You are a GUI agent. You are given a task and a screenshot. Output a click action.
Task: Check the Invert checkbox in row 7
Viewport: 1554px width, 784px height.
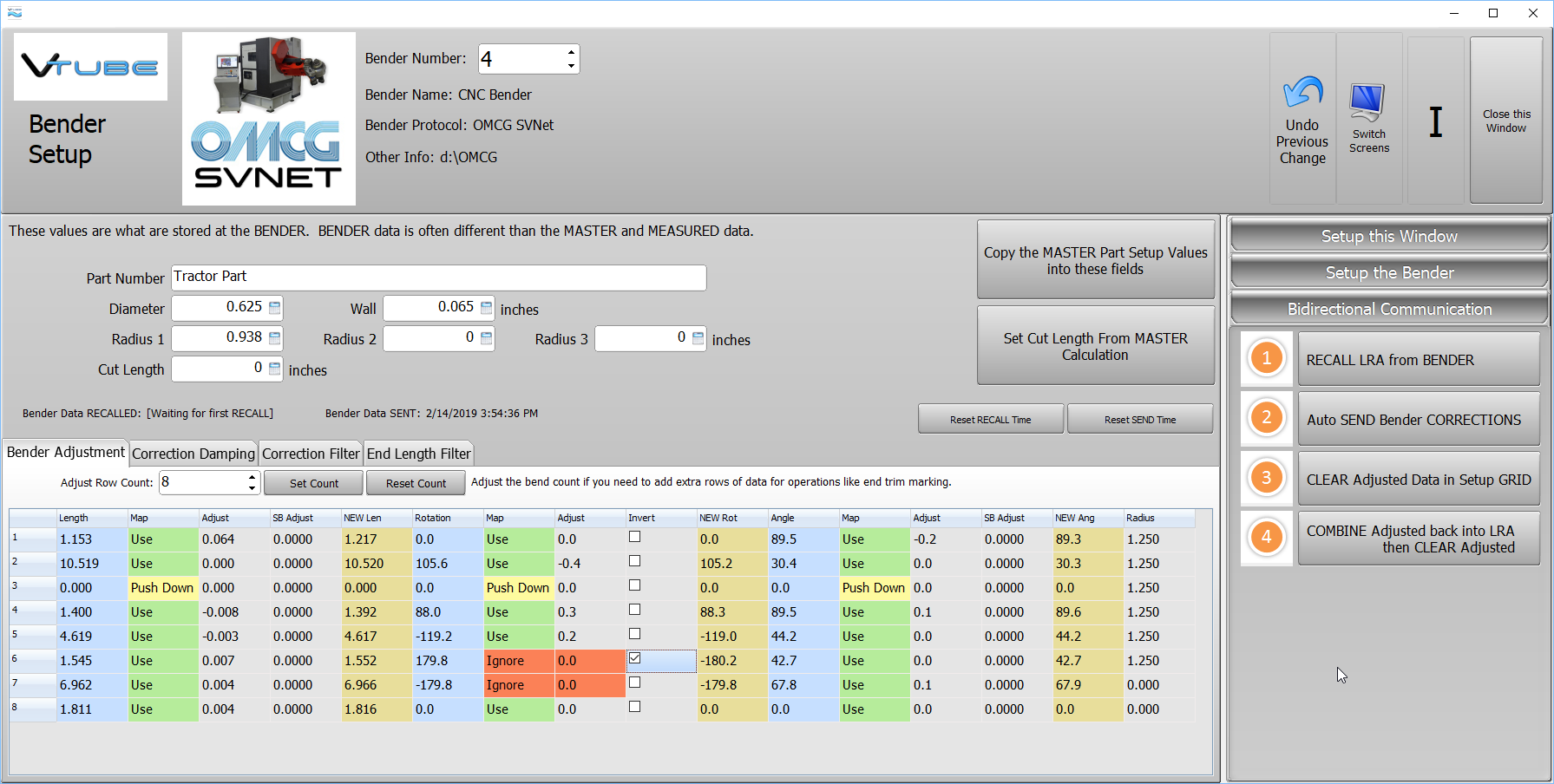coord(635,683)
